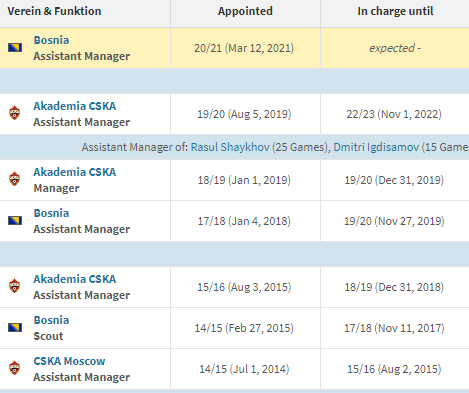Image resolution: width=469 pixels, height=393 pixels.
Task: Click Bosnia flag in Mar 12, 2021 row
Action: click(15, 48)
